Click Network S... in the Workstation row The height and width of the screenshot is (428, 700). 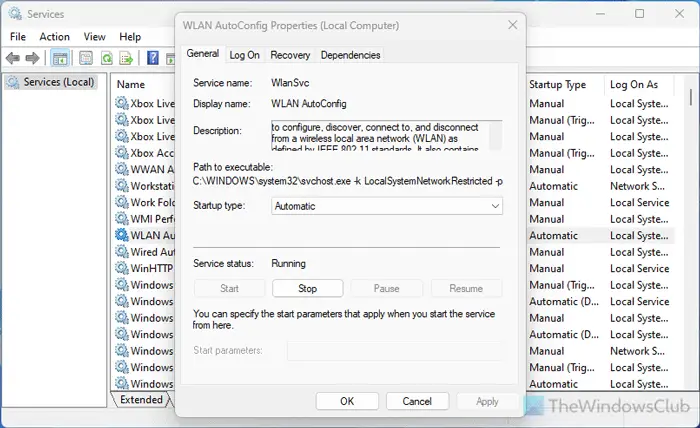(x=637, y=186)
